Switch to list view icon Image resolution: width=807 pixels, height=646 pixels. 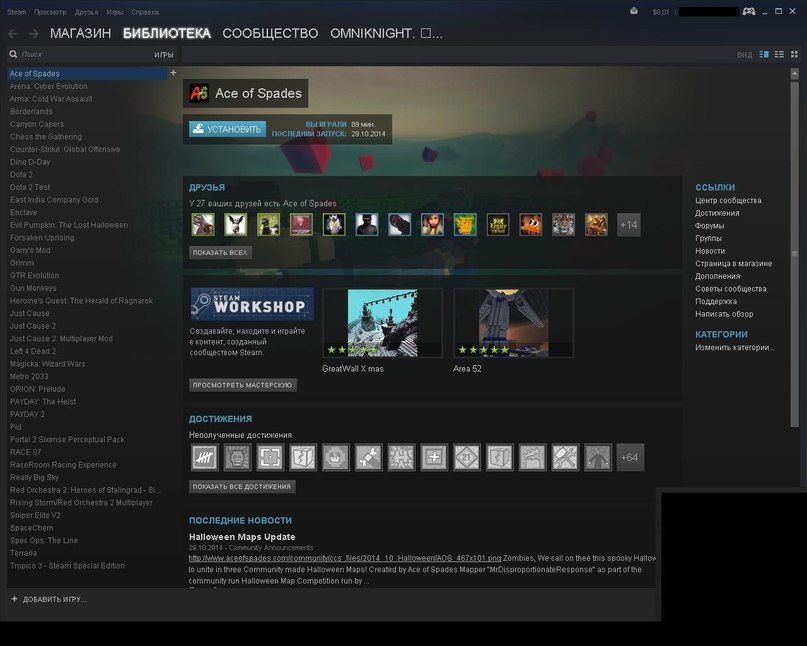(x=779, y=54)
